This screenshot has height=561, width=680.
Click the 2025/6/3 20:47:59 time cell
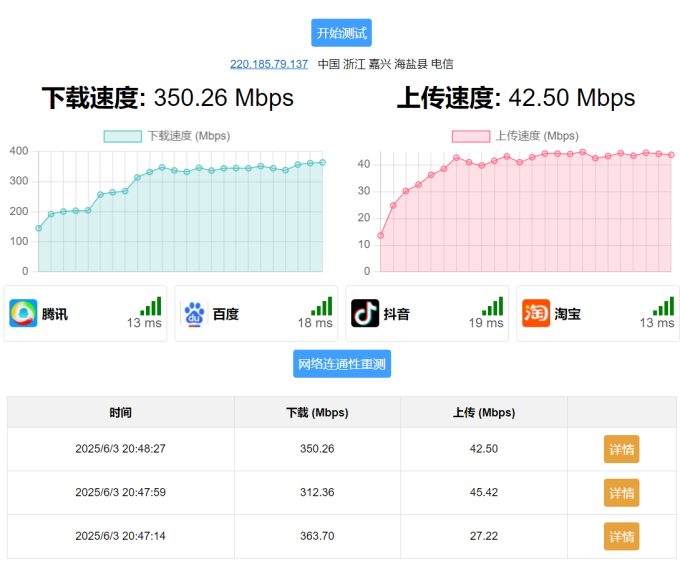121,493
